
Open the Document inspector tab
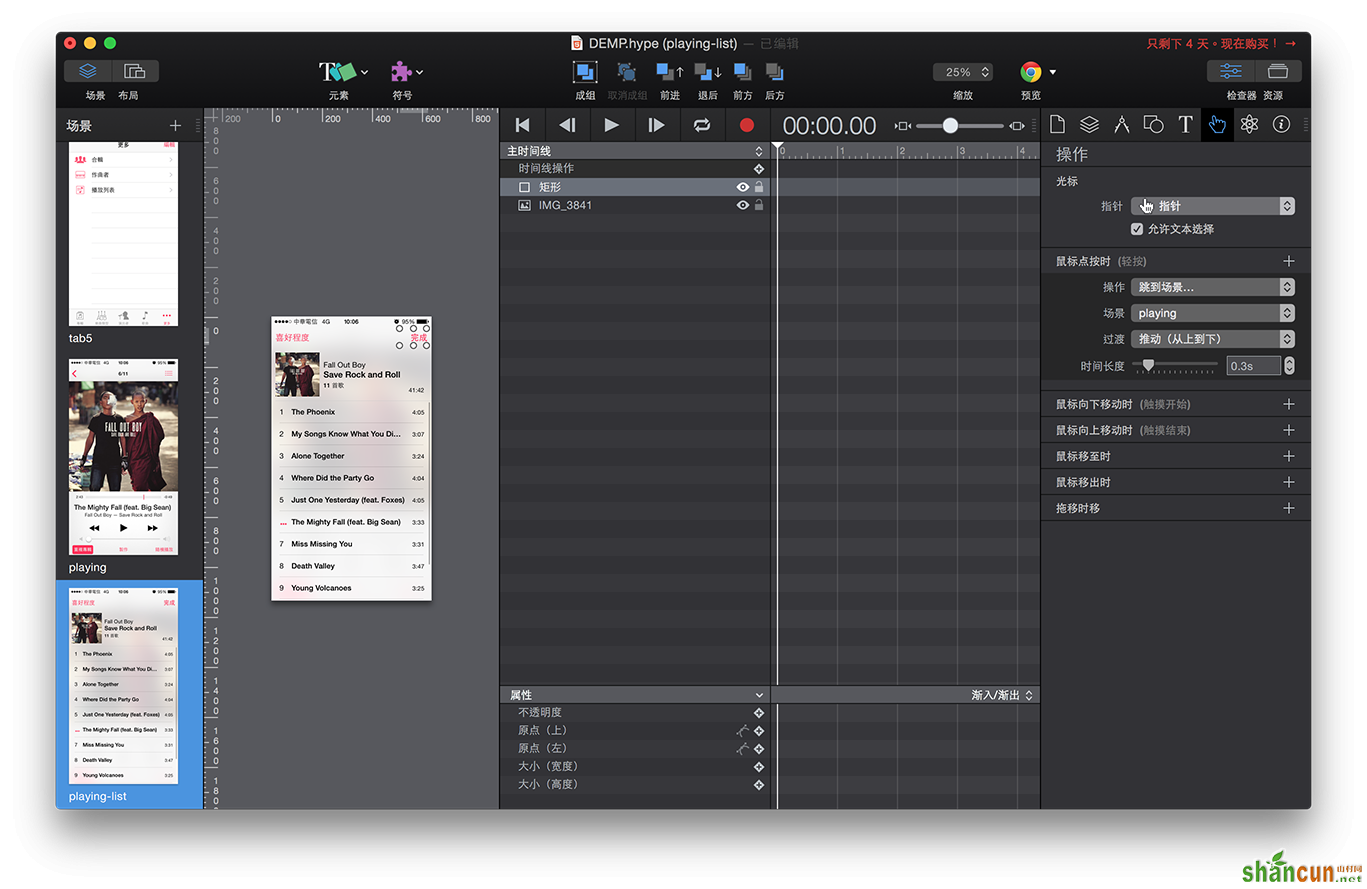click(1057, 125)
